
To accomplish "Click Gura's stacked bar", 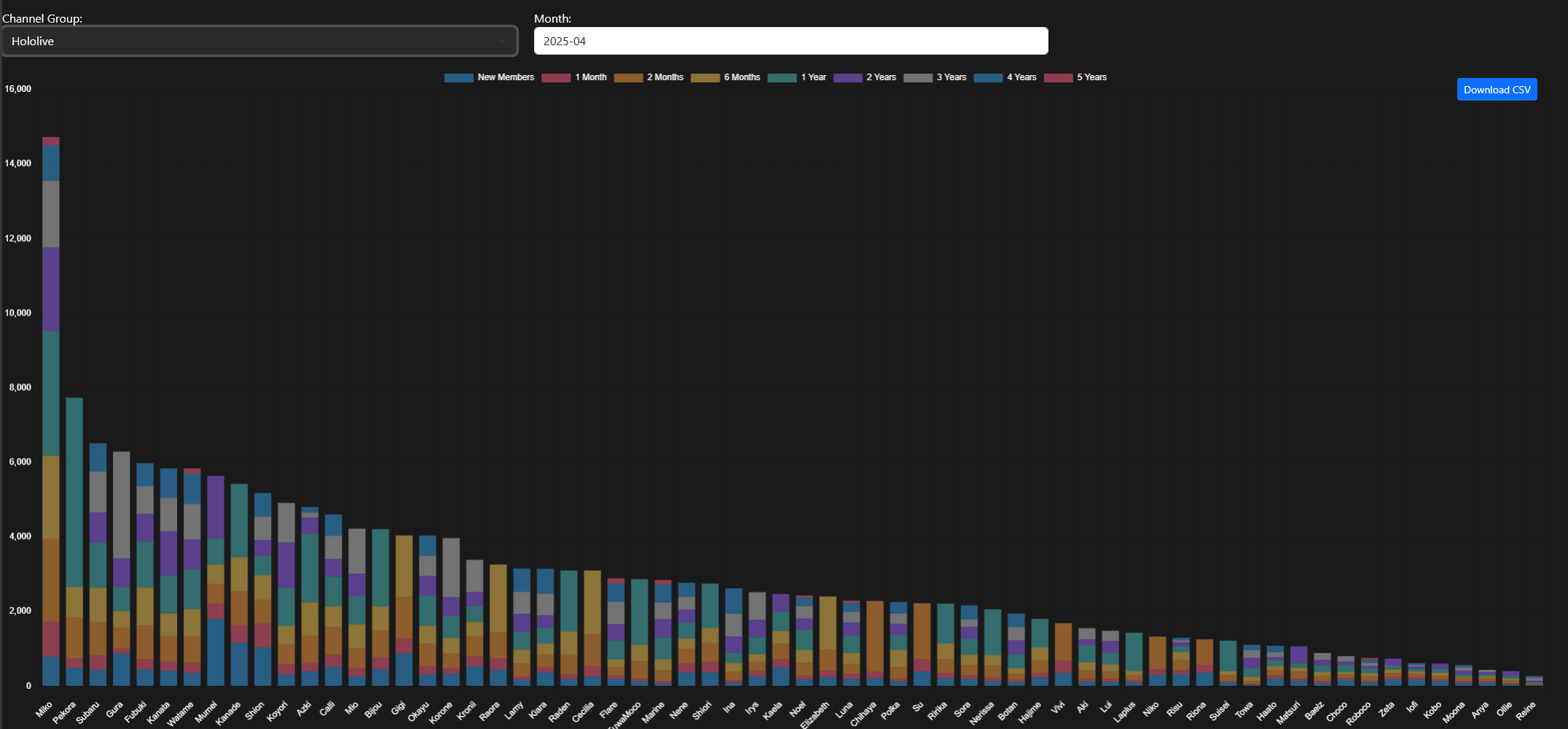I will point(122,569).
